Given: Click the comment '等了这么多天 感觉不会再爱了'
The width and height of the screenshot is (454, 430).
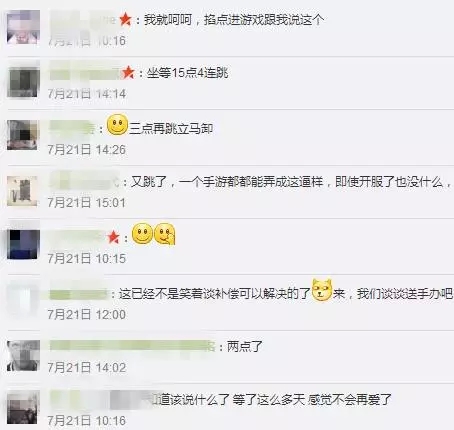Looking at the screenshot, I should tap(312, 399).
